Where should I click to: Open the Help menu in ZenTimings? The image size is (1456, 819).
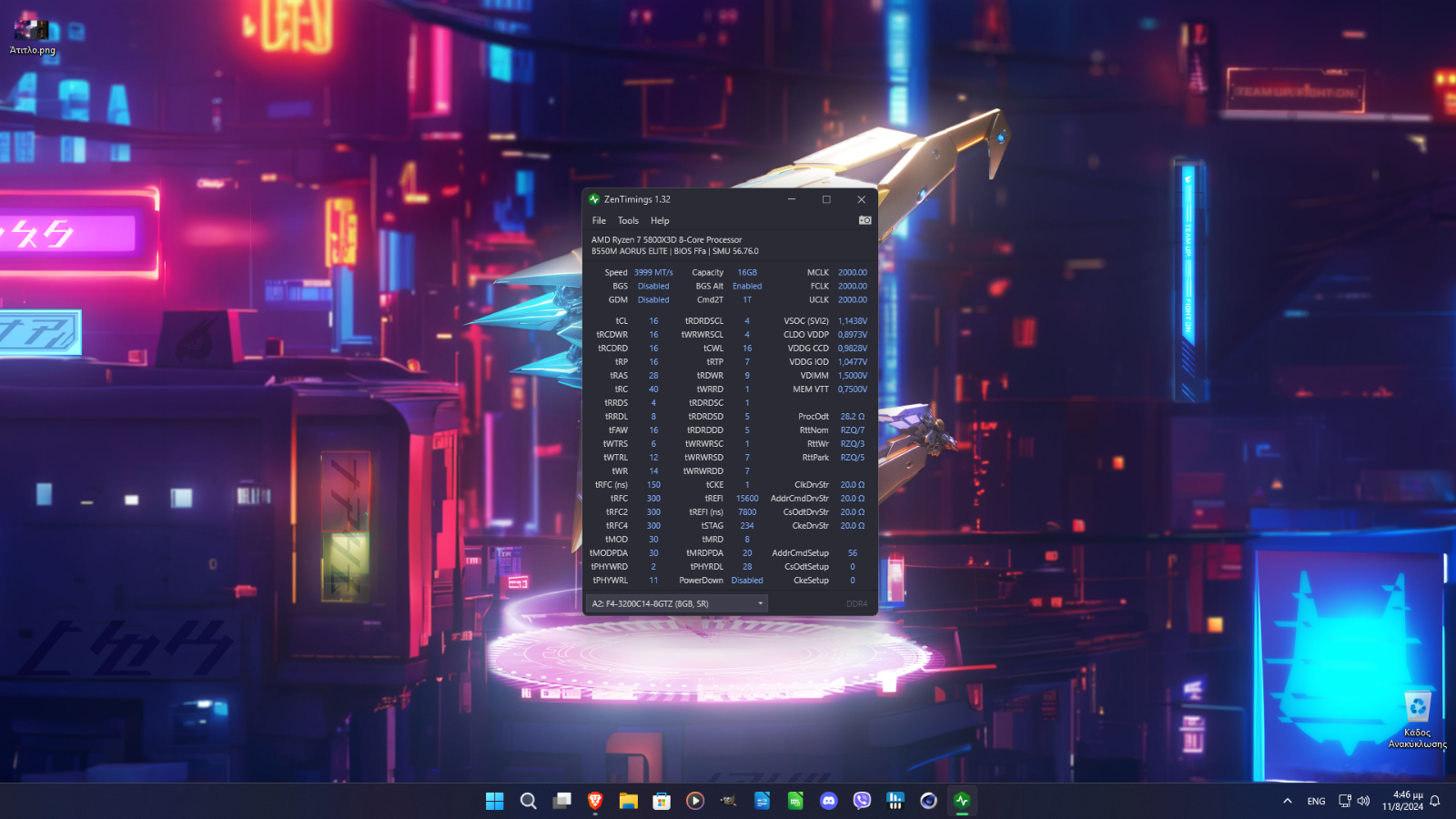click(x=660, y=220)
